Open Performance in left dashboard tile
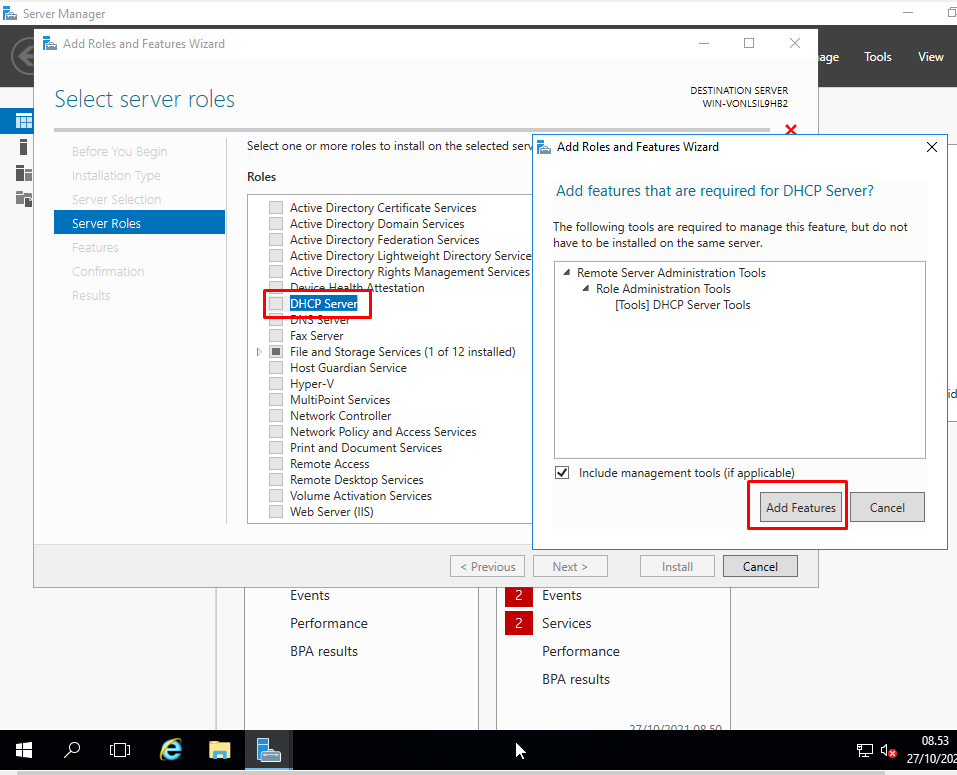 point(328,623)
